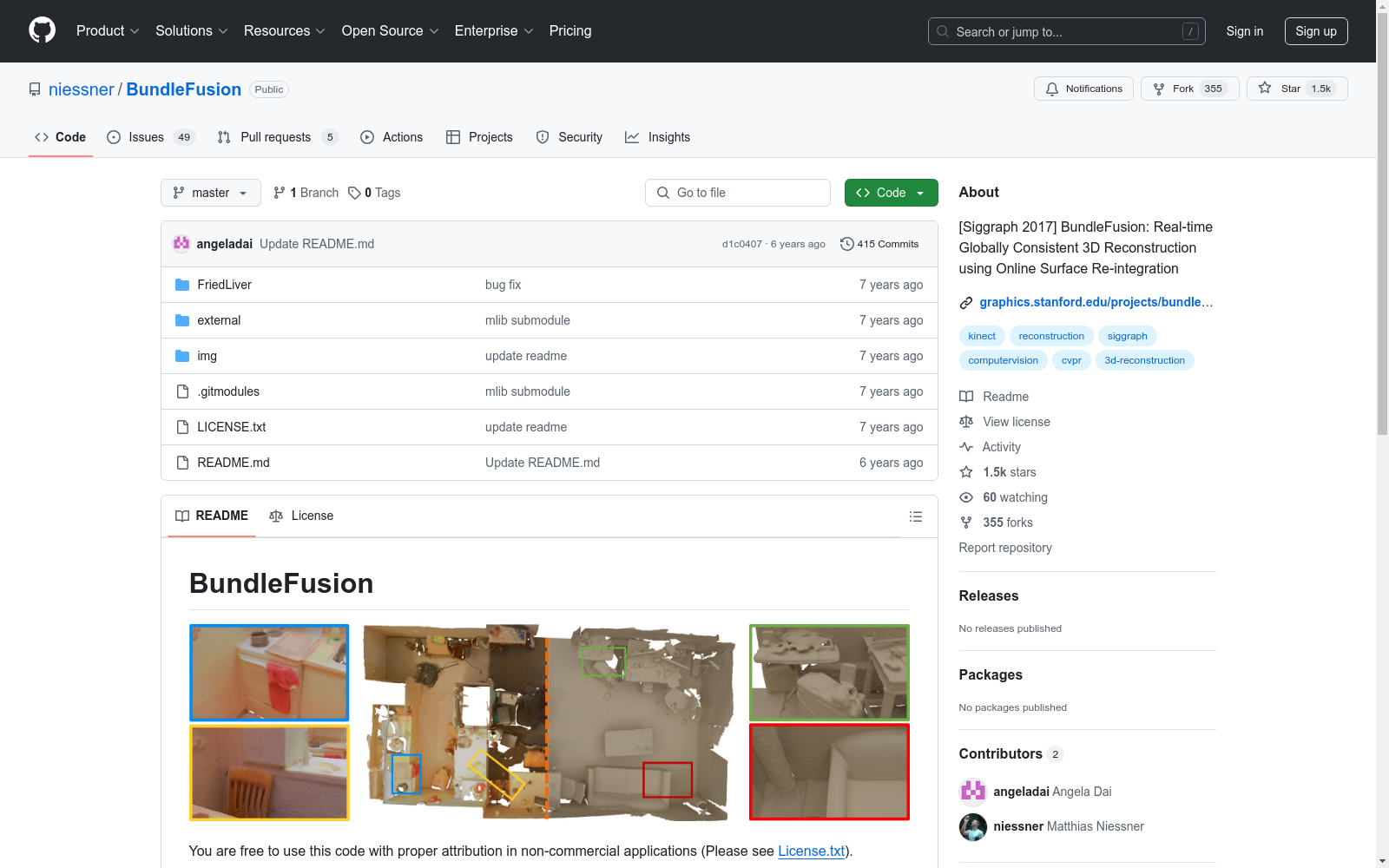Click the Sign up button
Image resolution: width=1389 pixels, height=868 pixels.
pyautogui.click(x=1316, y=31)
